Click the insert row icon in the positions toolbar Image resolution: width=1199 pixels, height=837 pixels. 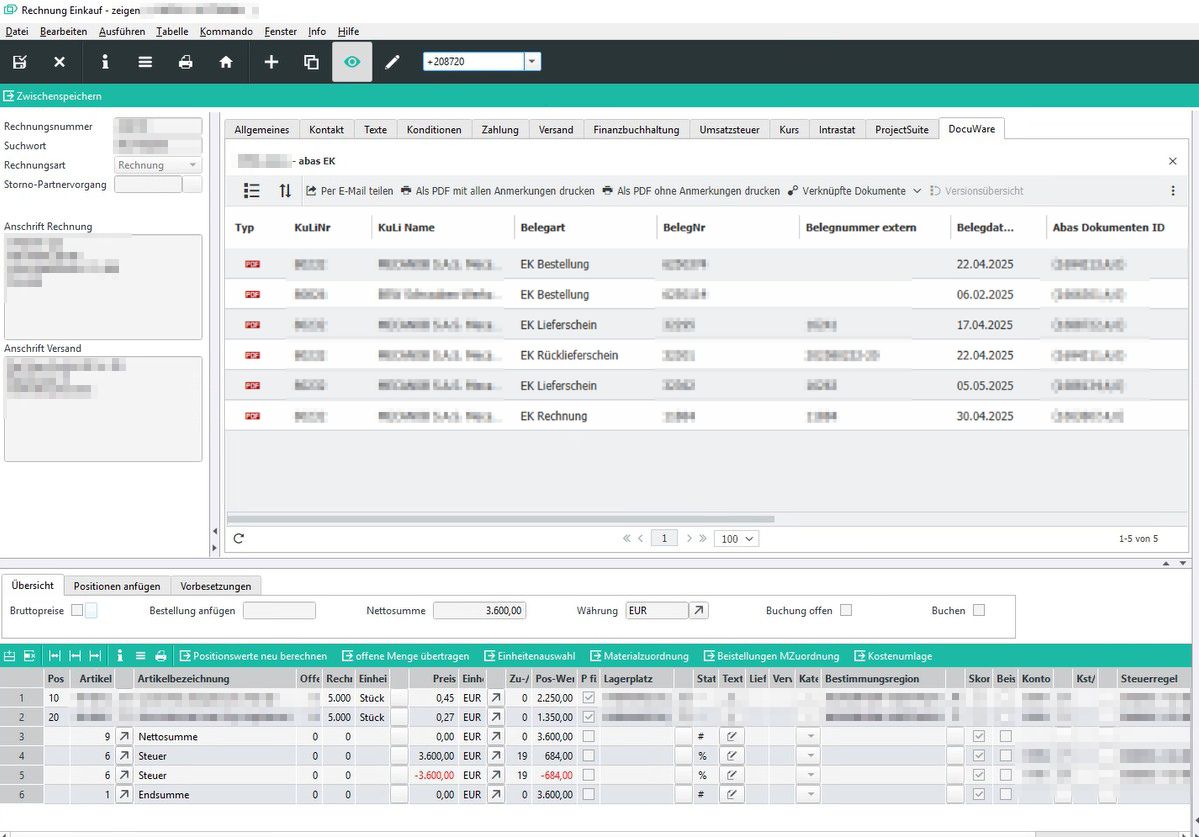coord(10,656)
